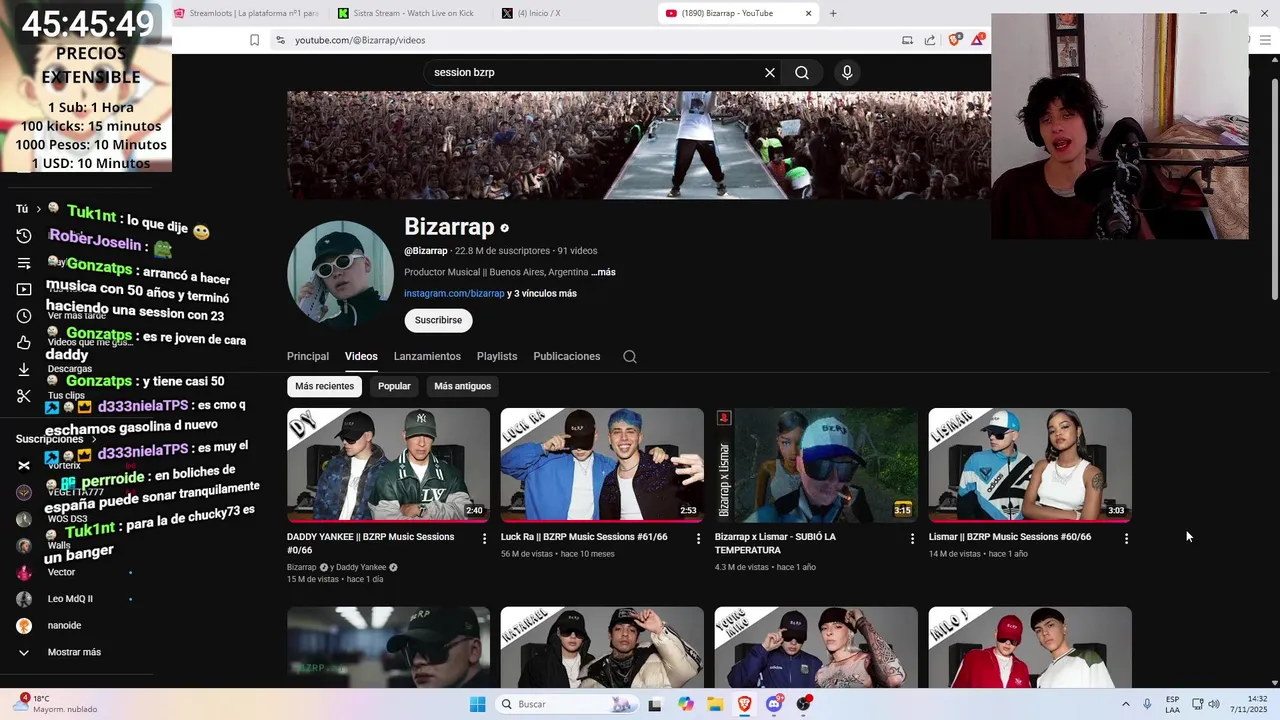Click the YouTube search magnifier button

point(802,72)
